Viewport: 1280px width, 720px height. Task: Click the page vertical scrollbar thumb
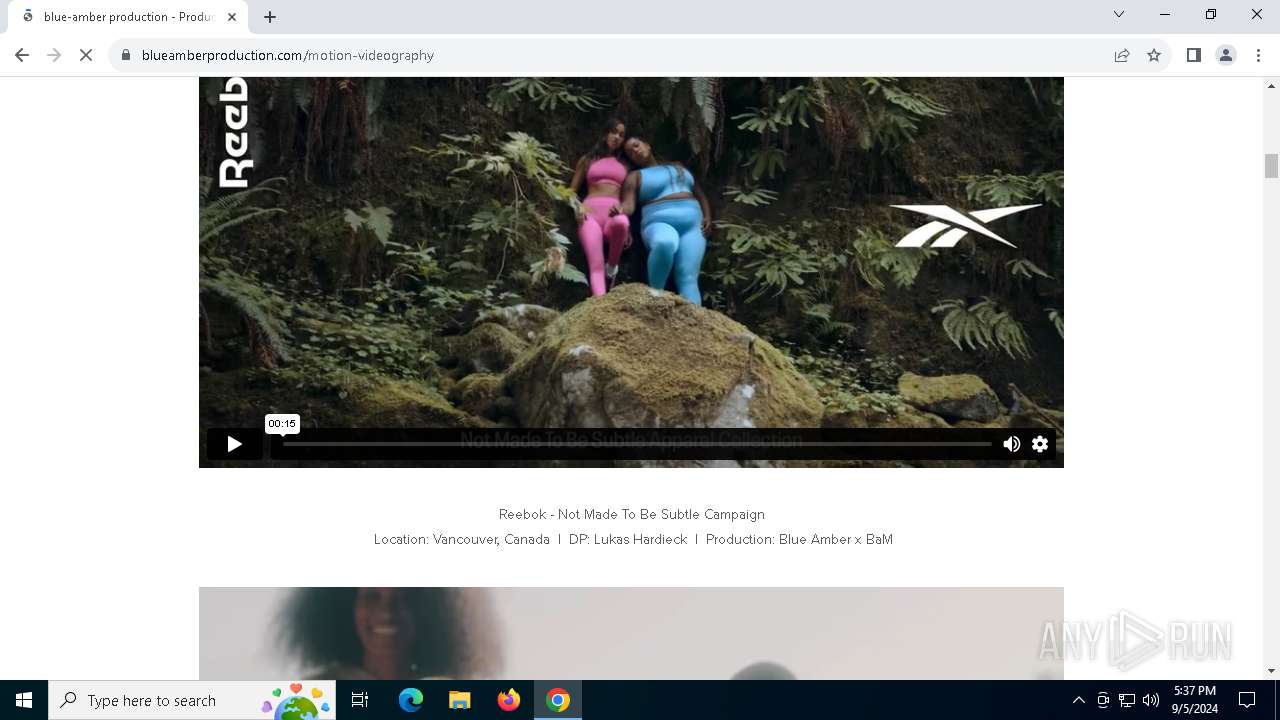pos(1271,165)
